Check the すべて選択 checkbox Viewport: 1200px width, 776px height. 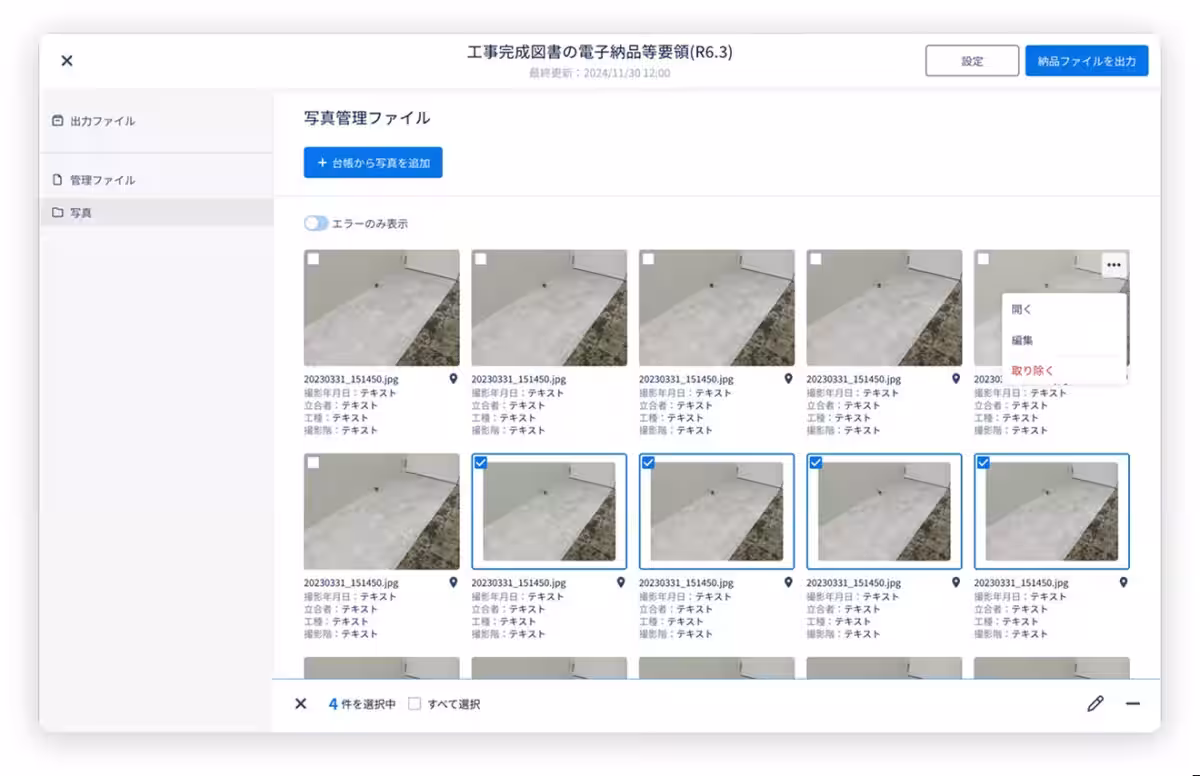coord(414,704)
